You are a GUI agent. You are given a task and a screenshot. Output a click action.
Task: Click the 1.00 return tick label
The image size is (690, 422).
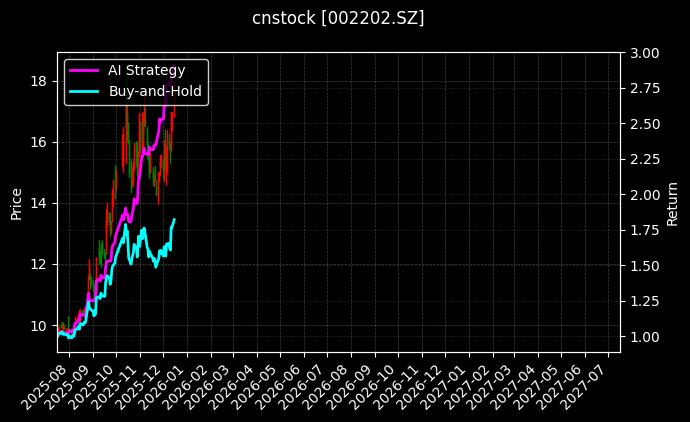pos(645,337)
